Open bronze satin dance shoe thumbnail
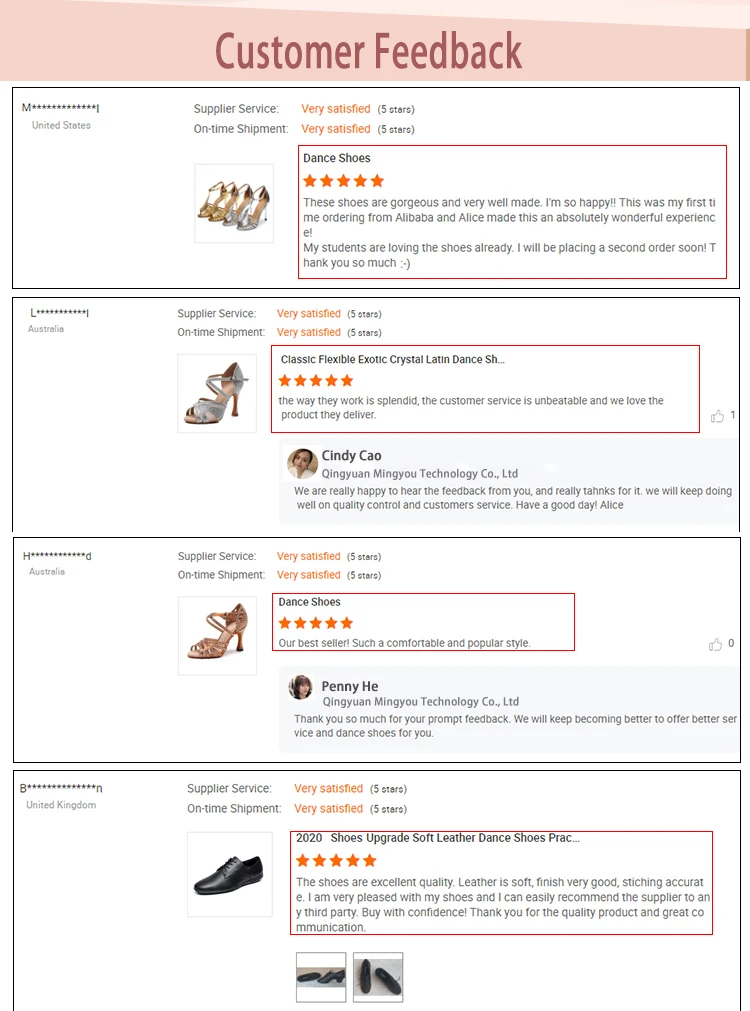The width and height of the screenshot is (750, 1011). pyautogui.click(x=217, y=635)
